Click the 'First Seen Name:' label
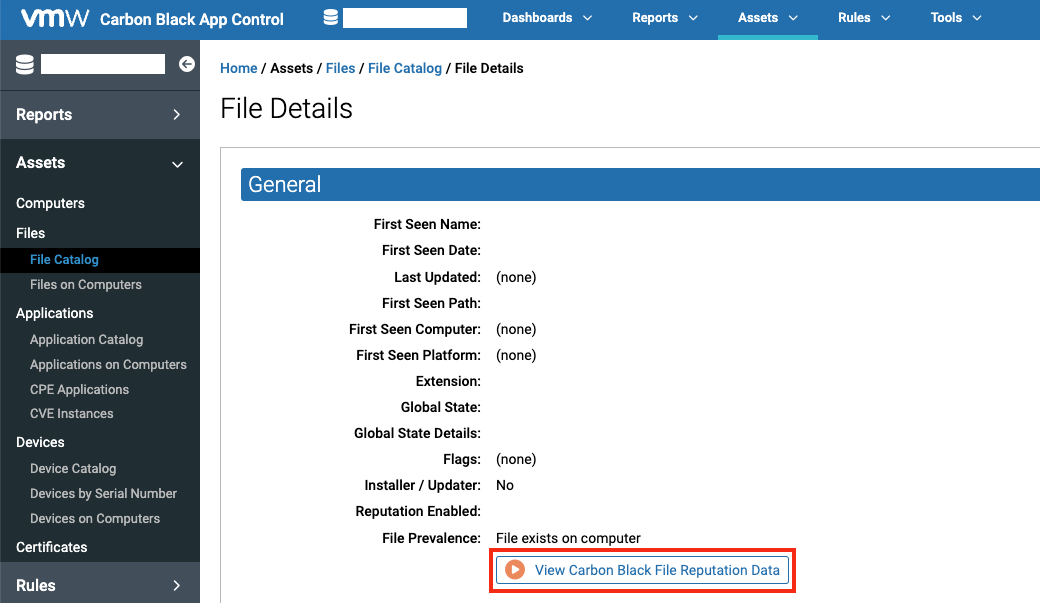 (427, 224)
